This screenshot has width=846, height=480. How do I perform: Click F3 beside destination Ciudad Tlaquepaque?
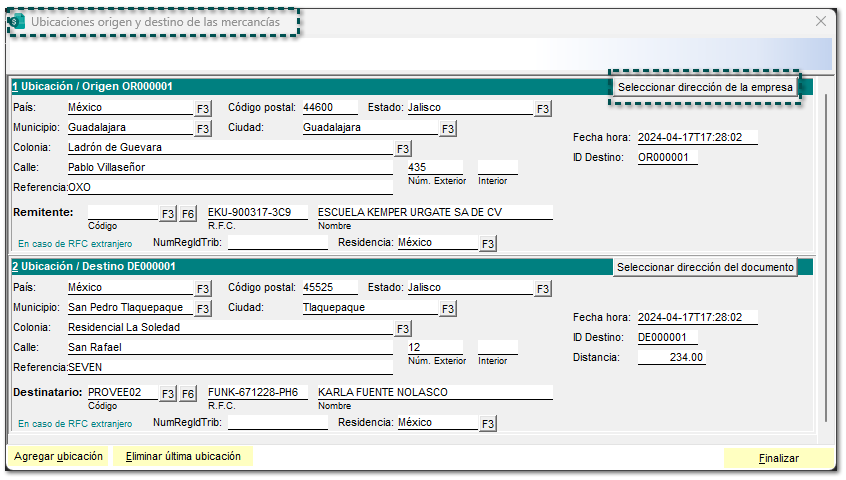(448, 309)
